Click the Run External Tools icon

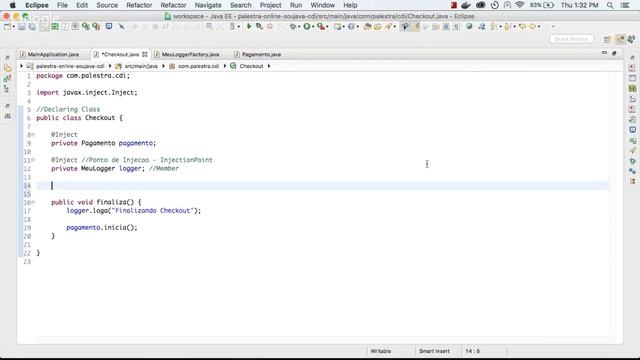click(x=321, y=27)
